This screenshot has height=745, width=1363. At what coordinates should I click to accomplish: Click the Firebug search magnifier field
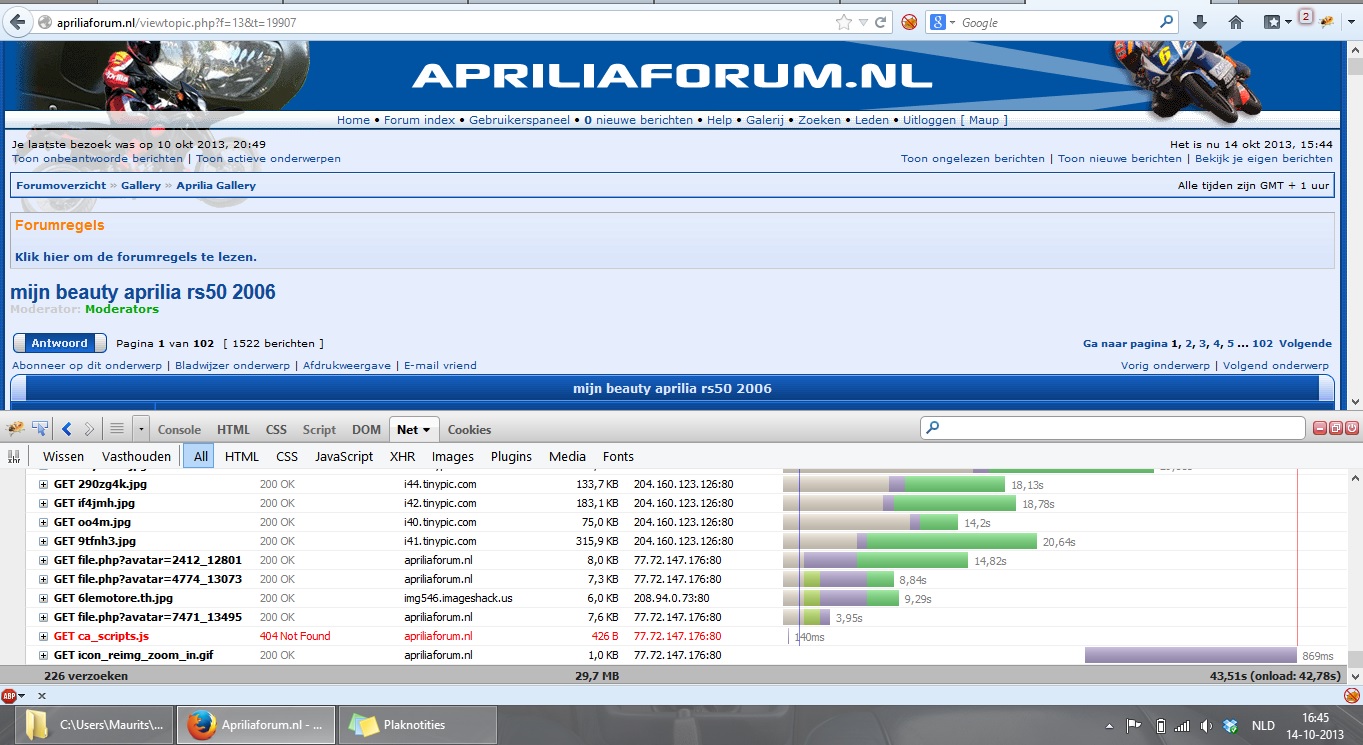[x=1113, y=428]
